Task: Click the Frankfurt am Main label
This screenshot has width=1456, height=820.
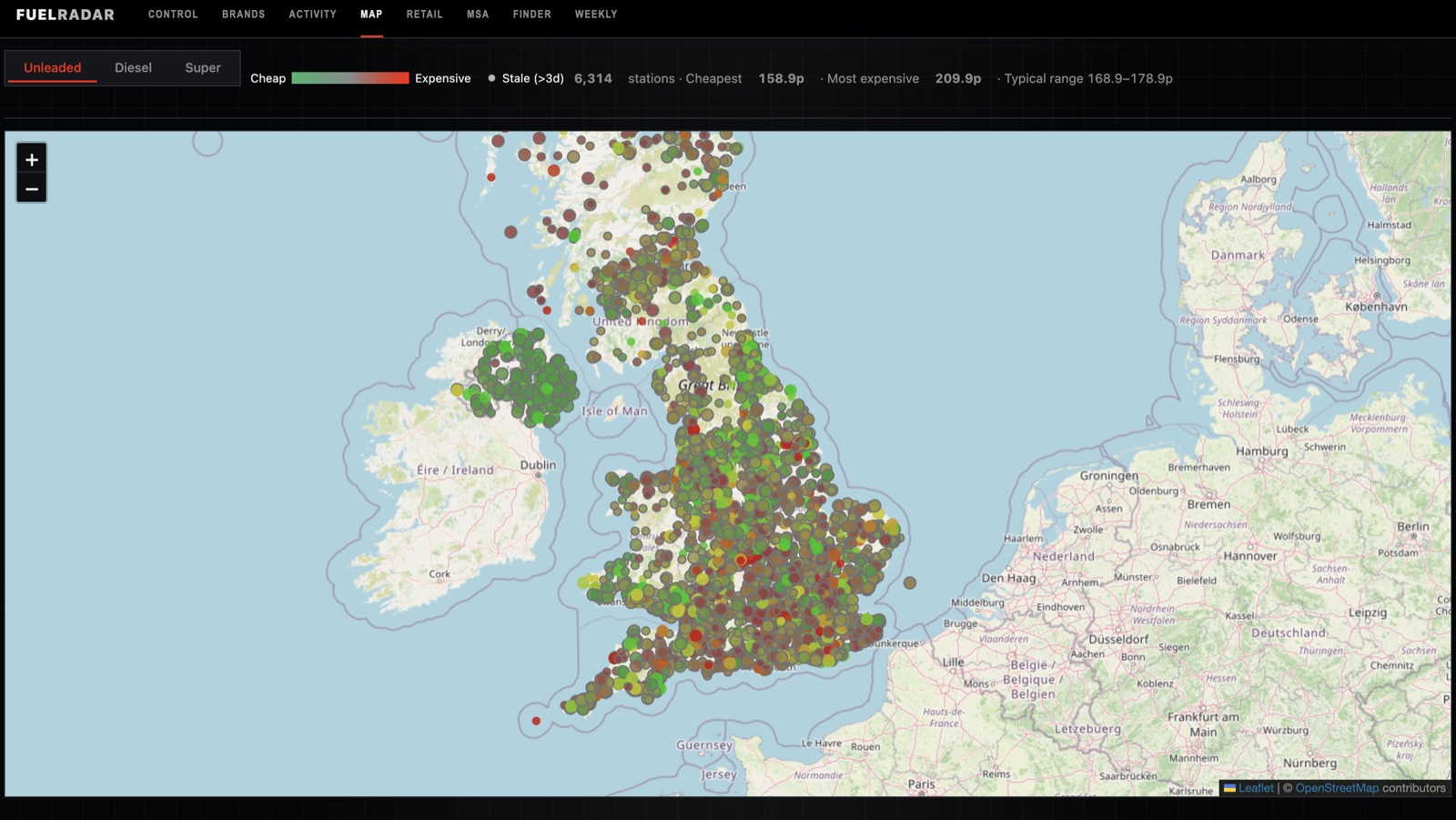Action: tap(1203, 724)
